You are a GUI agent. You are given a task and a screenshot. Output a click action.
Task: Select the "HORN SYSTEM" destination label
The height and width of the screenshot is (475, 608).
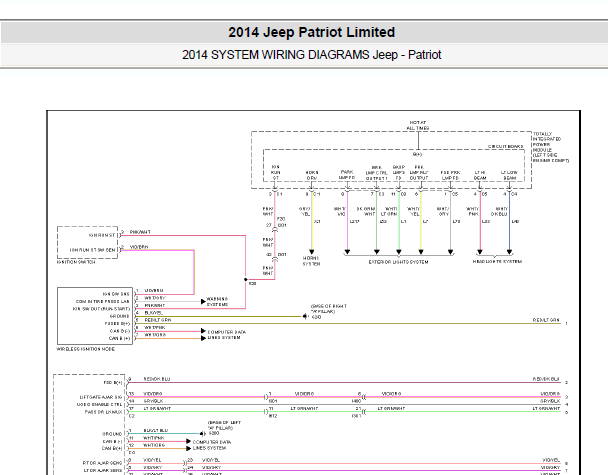pyautogui.click(x=311, y=261)
